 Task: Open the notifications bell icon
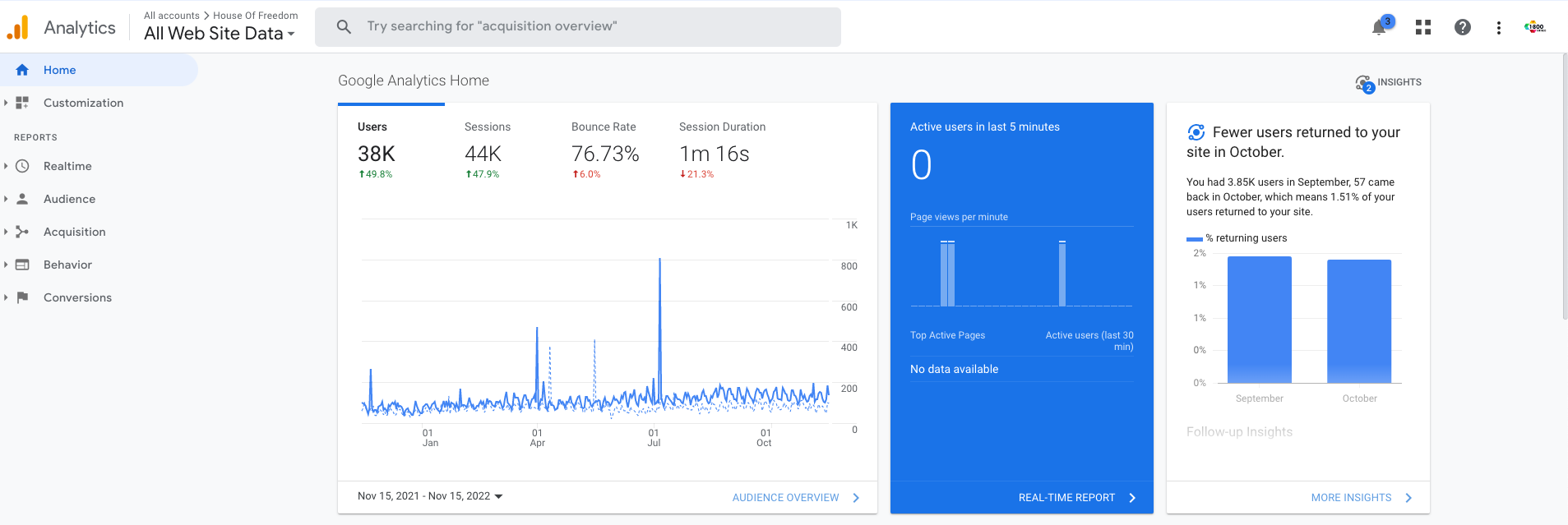click(x=1380, y=27)
